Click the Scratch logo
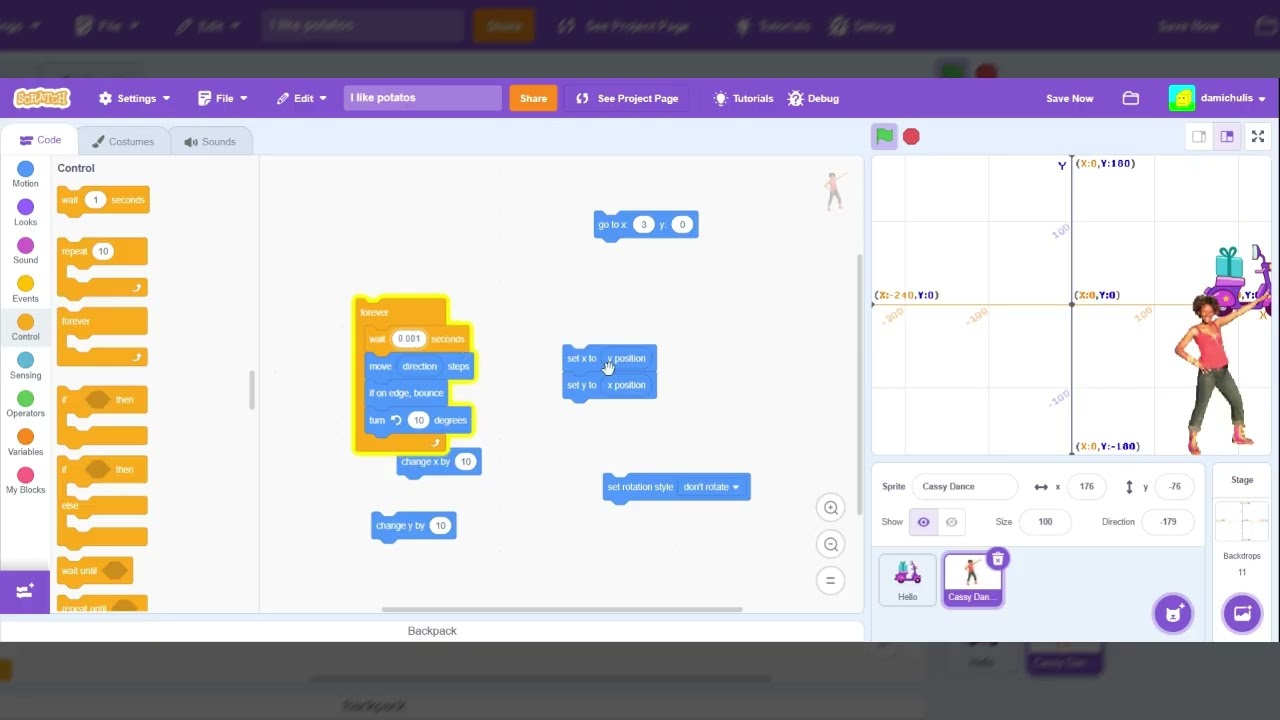This screenshot has height=720, width=1280. pyautogui.click(x=42, y=98)
